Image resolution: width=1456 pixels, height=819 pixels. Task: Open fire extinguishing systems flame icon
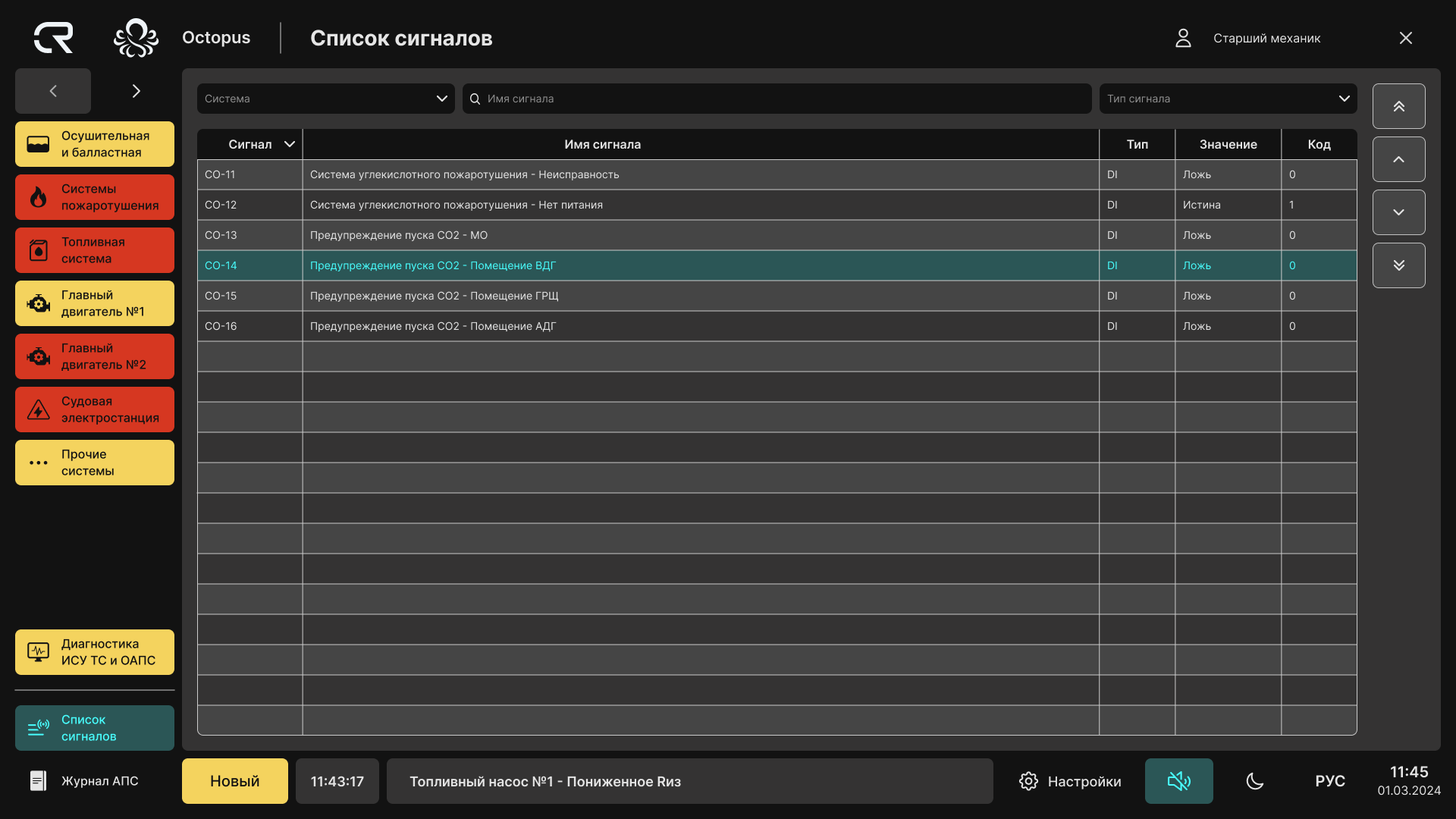pyautogui.click(x=38, y=197)
